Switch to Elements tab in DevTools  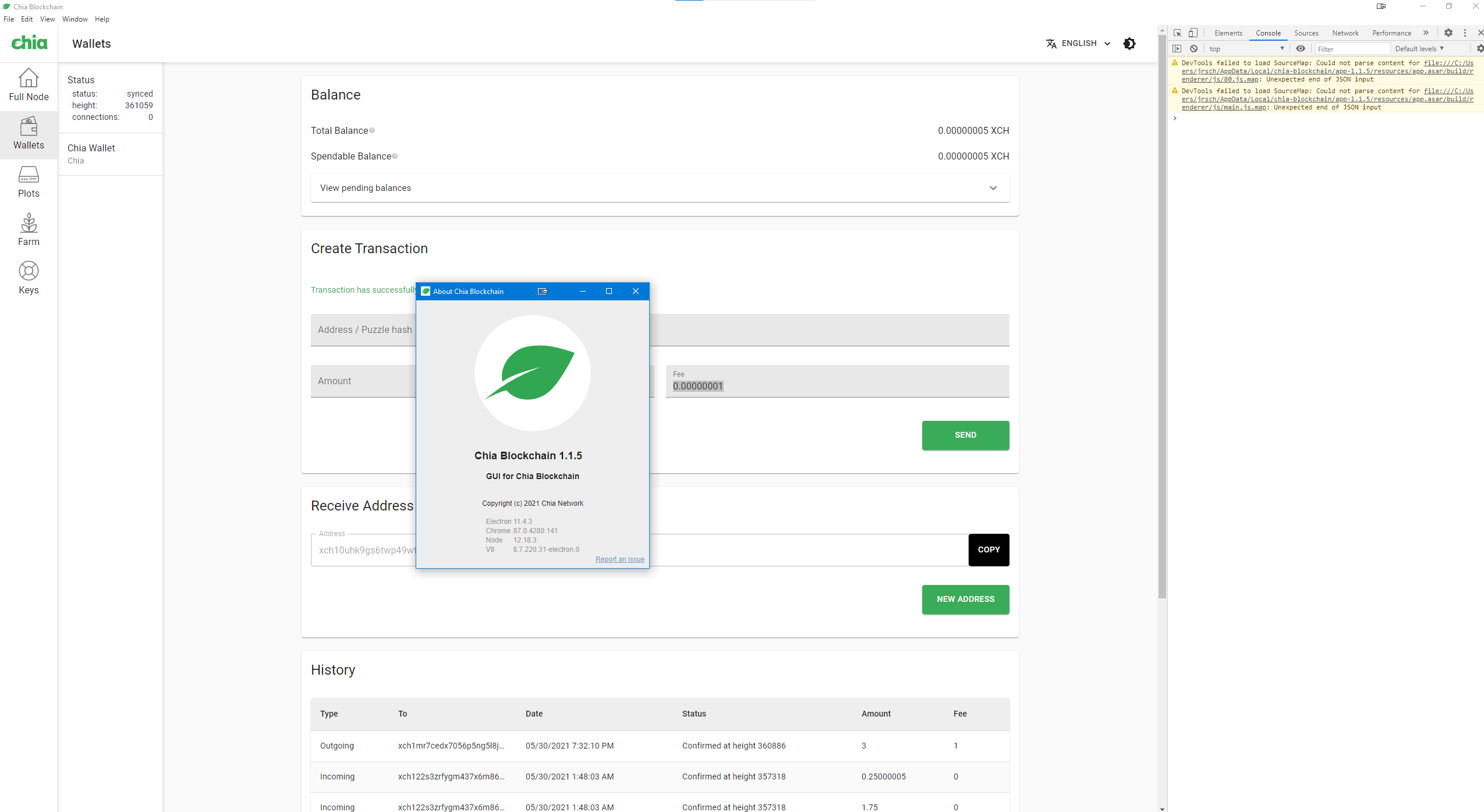(x=1228, y=33)
